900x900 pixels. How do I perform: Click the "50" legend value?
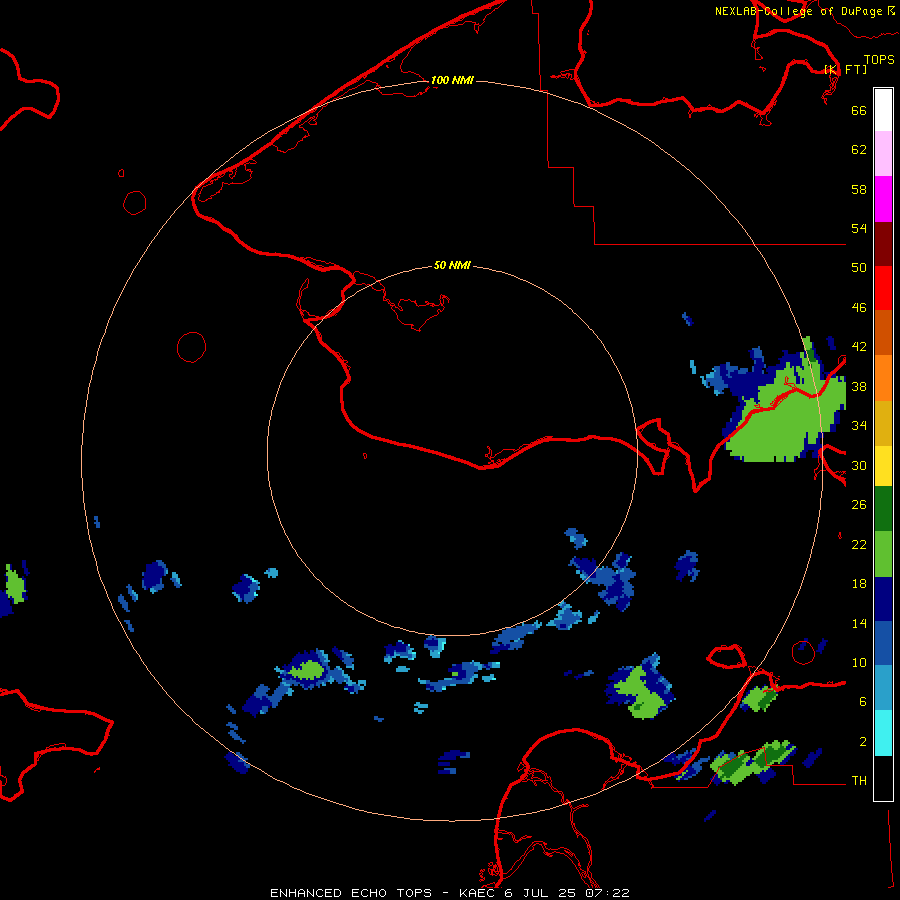point(859,268)
